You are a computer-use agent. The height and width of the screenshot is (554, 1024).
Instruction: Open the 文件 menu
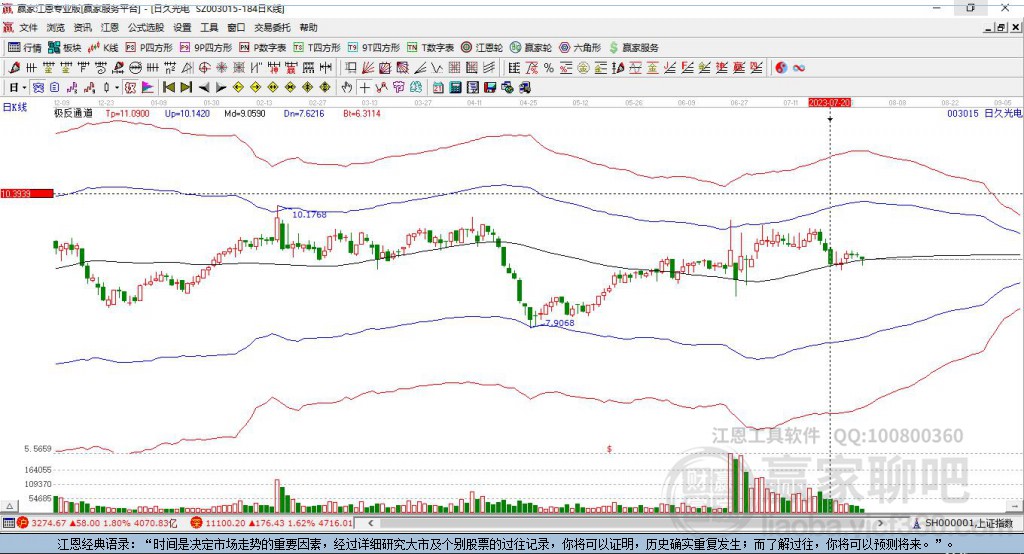tap(28, 27)
